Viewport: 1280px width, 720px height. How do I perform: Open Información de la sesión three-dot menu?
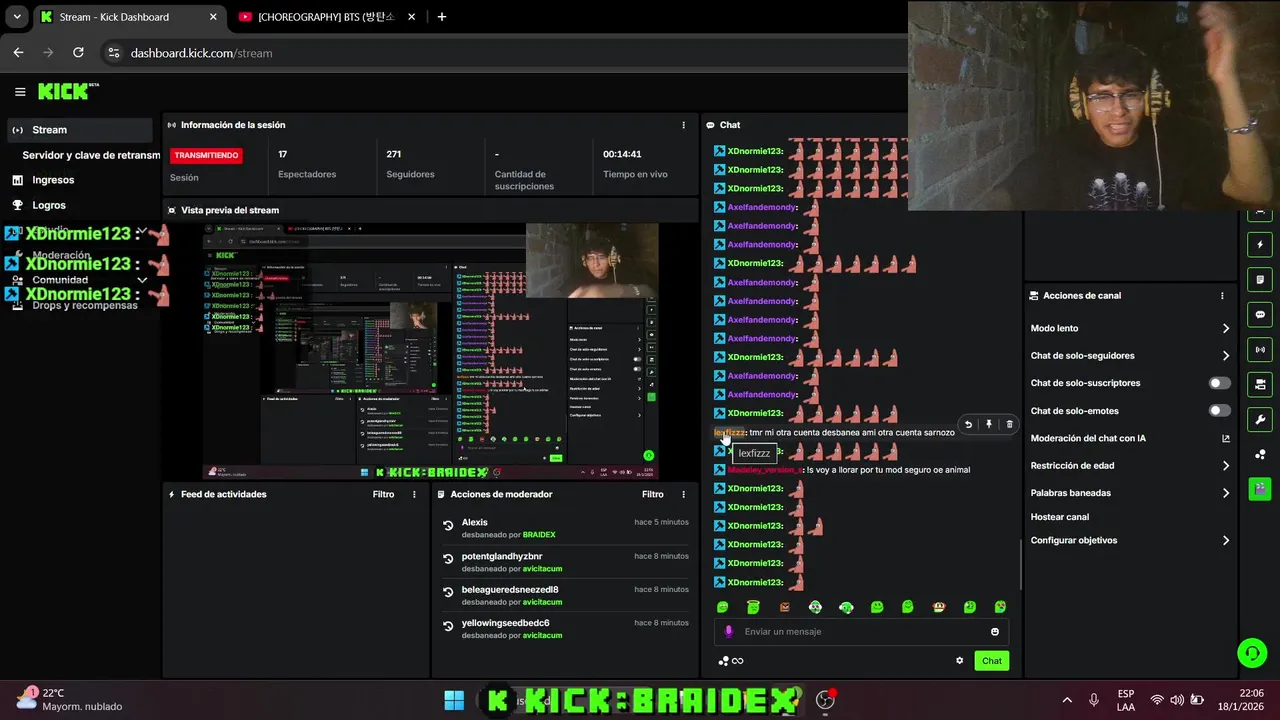point(684,125)
